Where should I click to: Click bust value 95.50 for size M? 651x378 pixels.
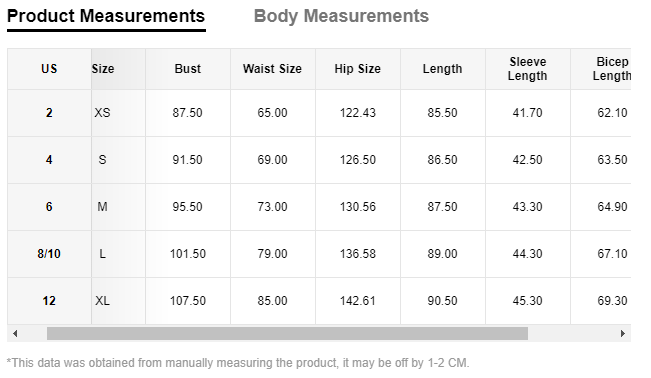[x=188, y=207]
